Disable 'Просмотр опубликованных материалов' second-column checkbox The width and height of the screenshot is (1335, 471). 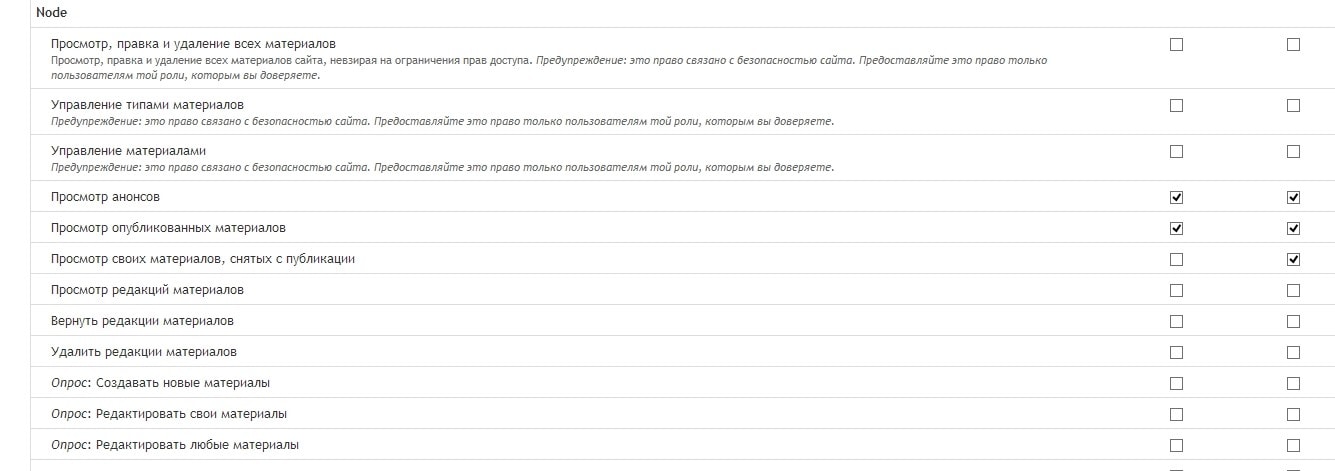click(1293, 228)
